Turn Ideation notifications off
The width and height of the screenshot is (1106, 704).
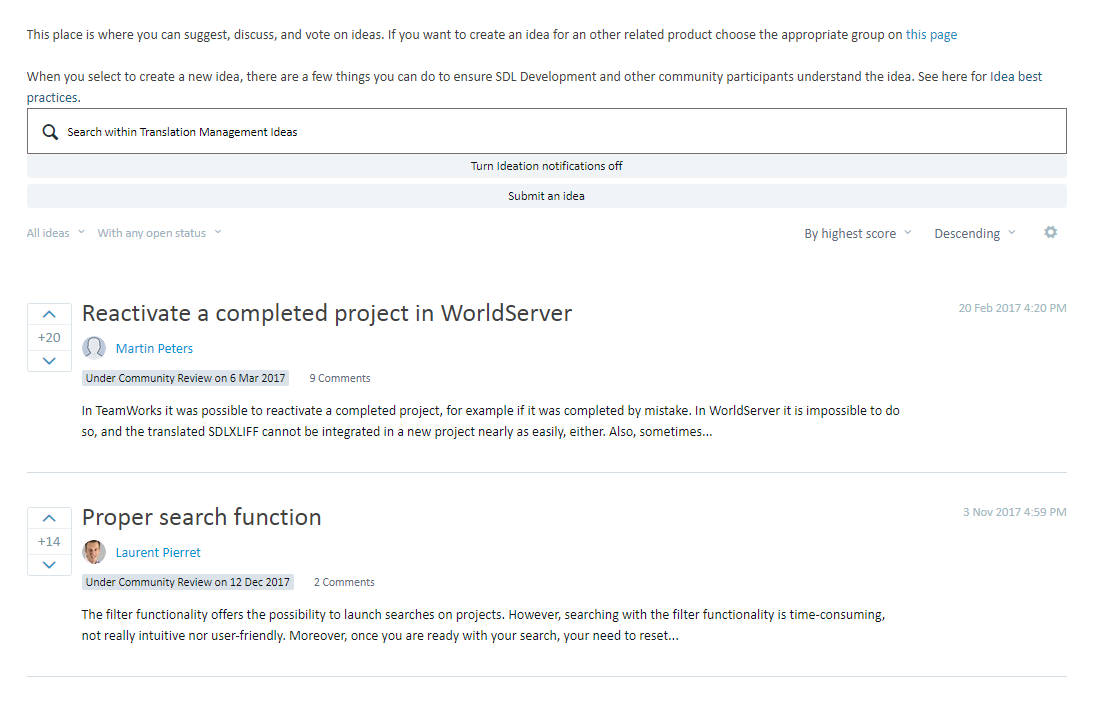click(547, 166)
